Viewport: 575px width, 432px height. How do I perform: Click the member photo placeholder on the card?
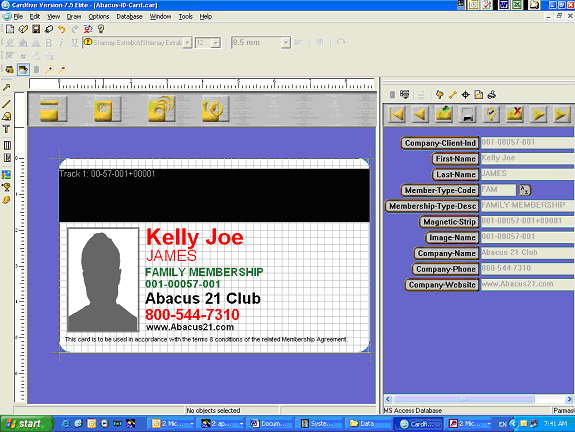(103, 280)
